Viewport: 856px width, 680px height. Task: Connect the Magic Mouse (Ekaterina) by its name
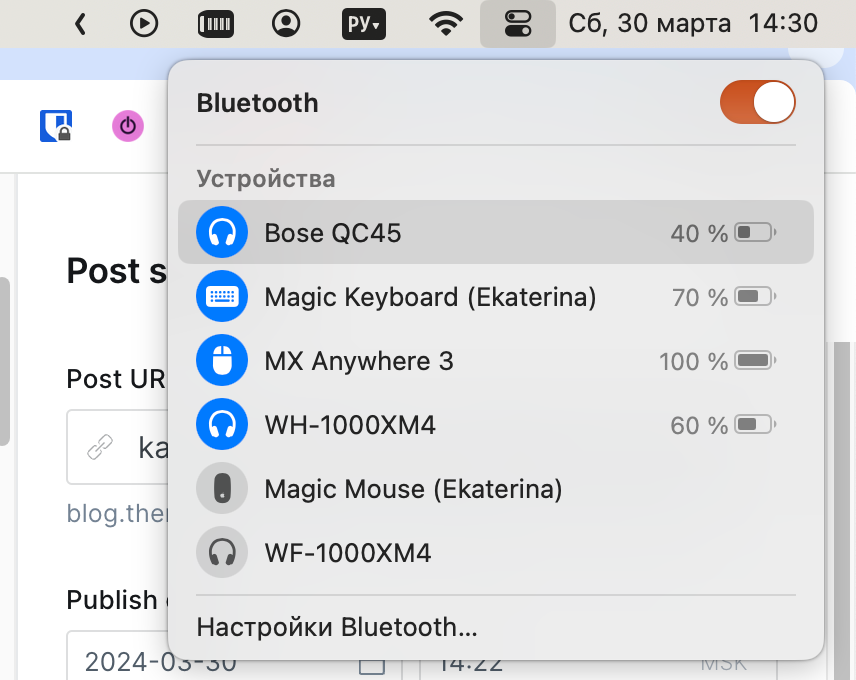pos(413,489)
